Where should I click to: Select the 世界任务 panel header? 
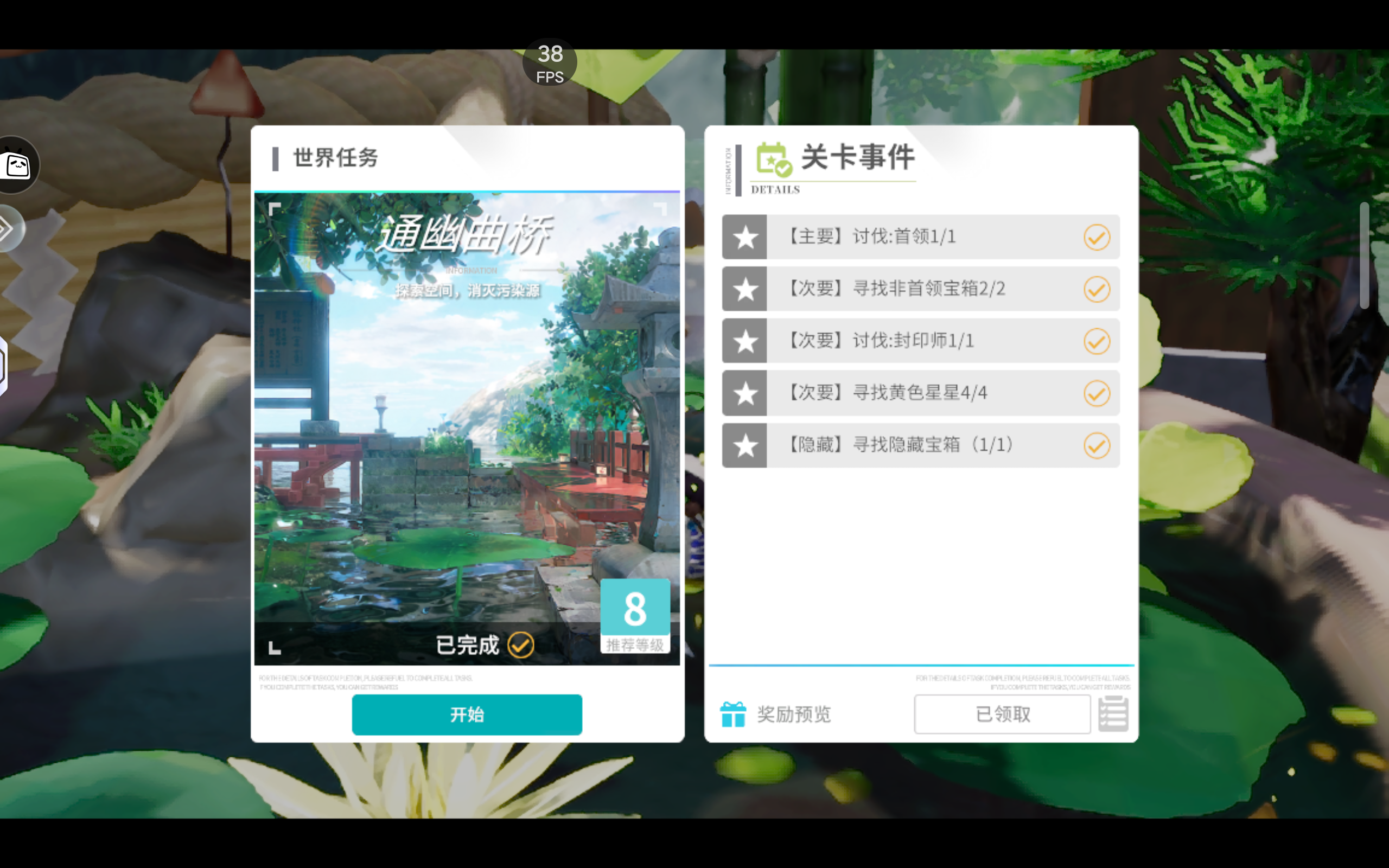click(336, 158)
